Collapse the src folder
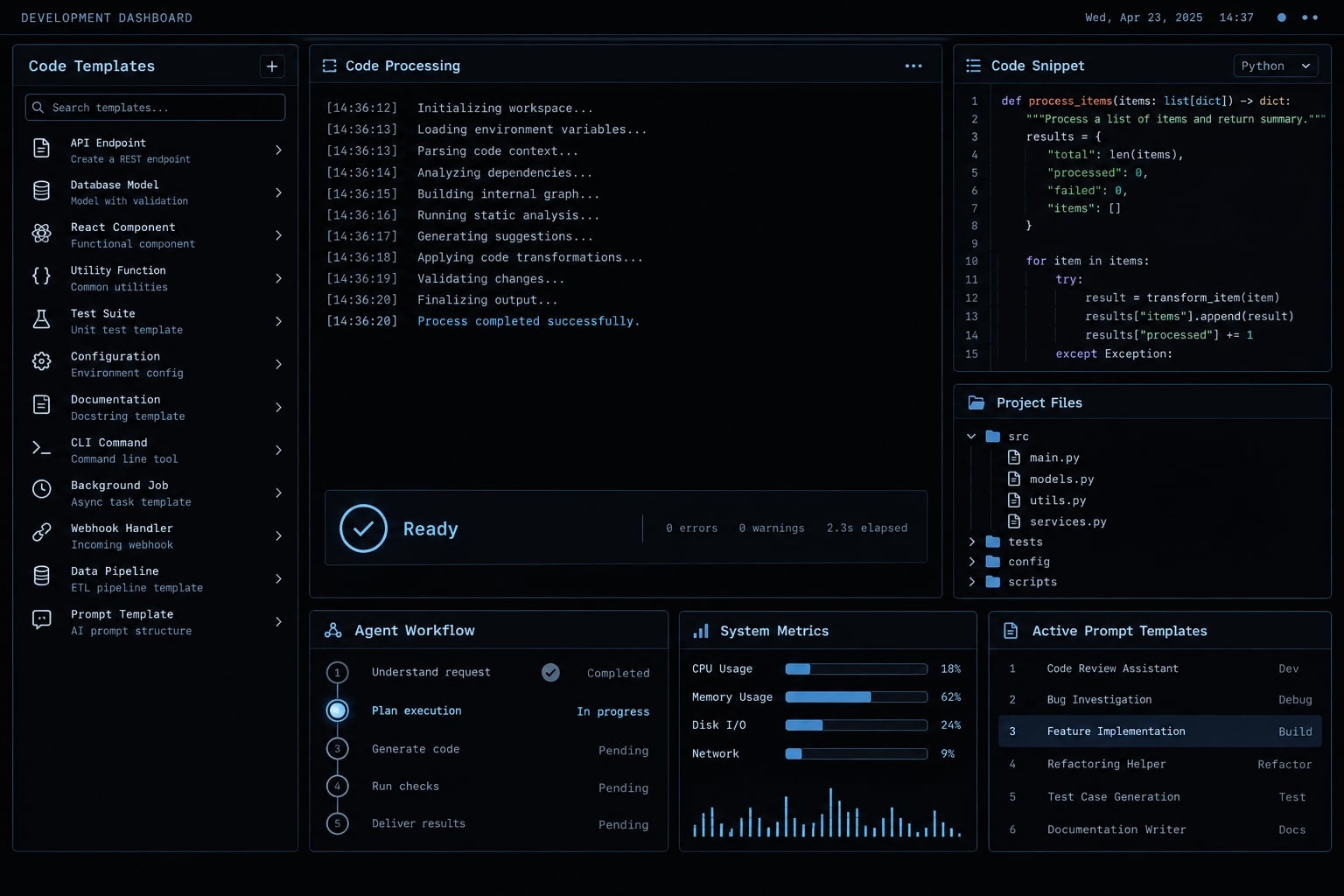Screen dimensions: 1344x896 coord(971,436)
